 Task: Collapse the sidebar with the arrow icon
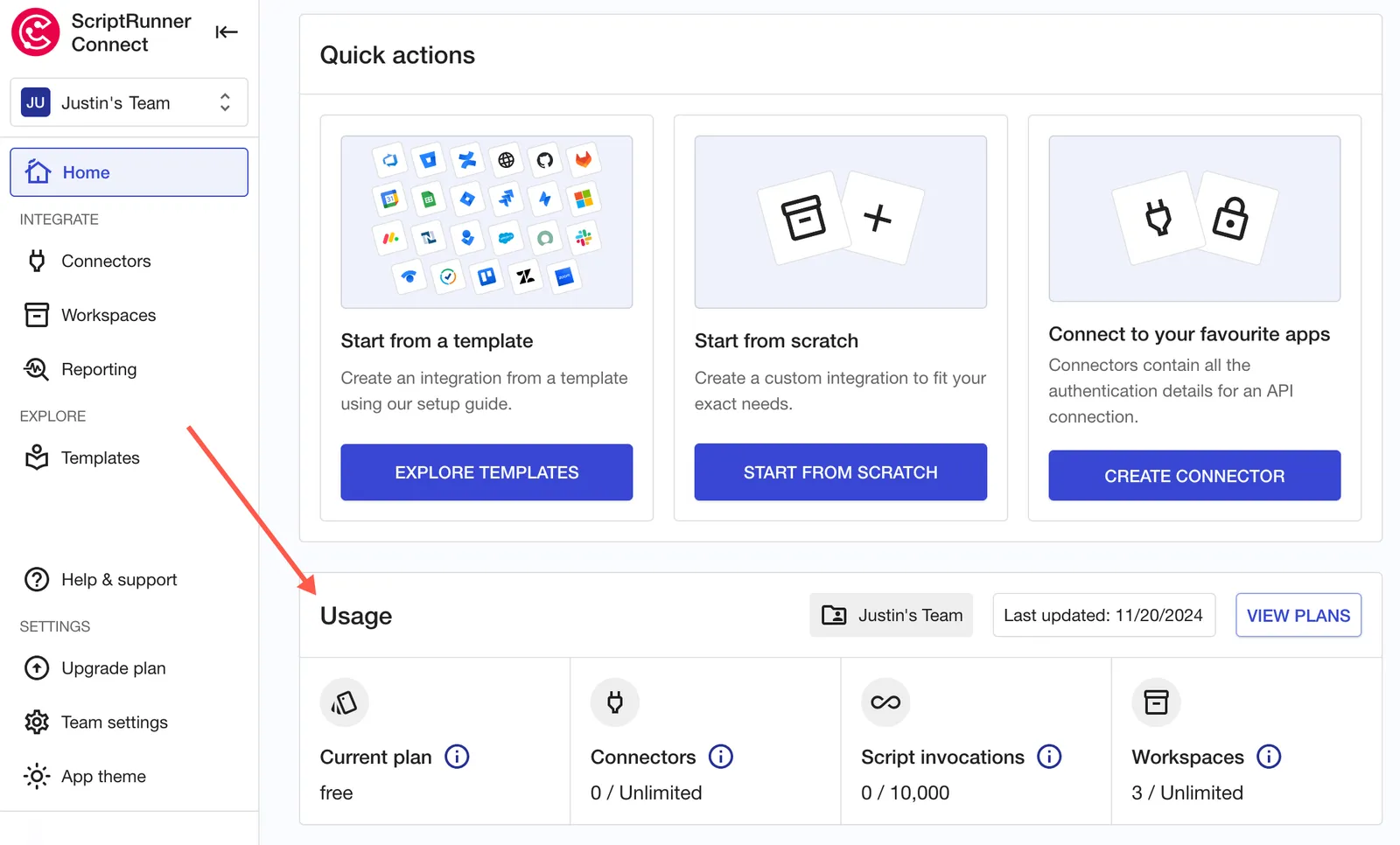[227, 32]
